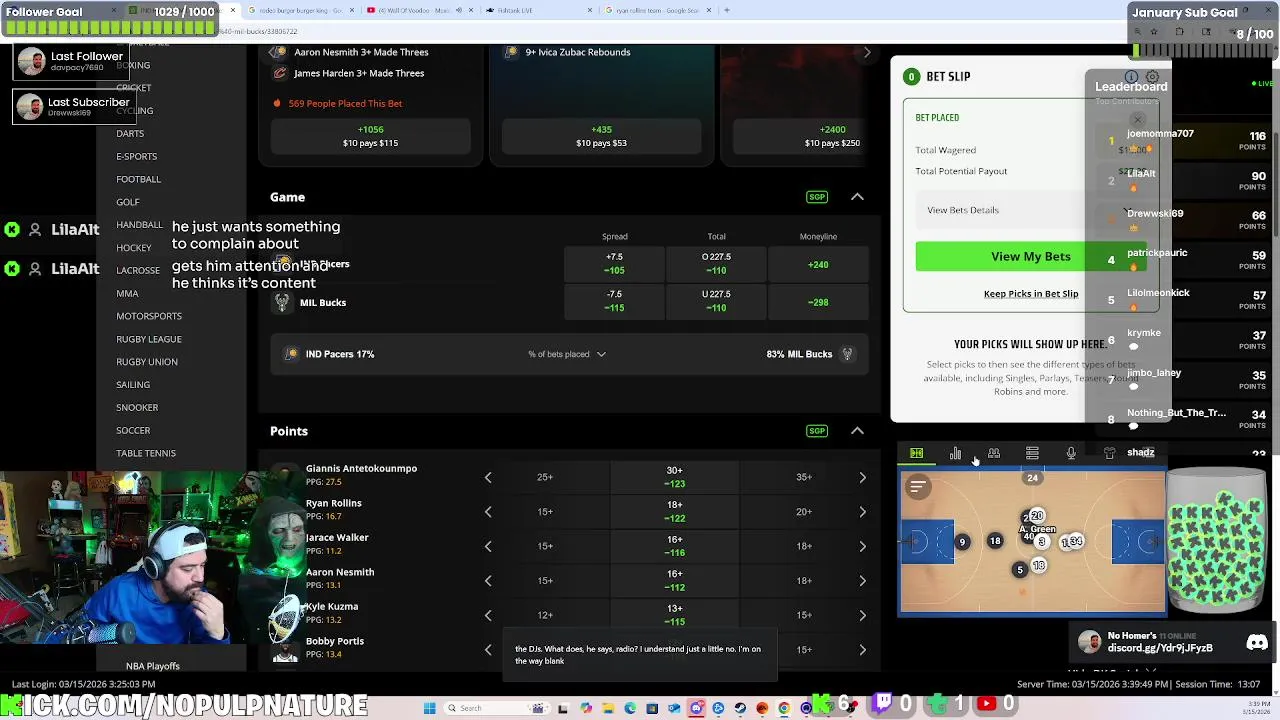Open the standings list tab in tracker
This screenshot has height=720, width=1280.
click(1032, 453)
